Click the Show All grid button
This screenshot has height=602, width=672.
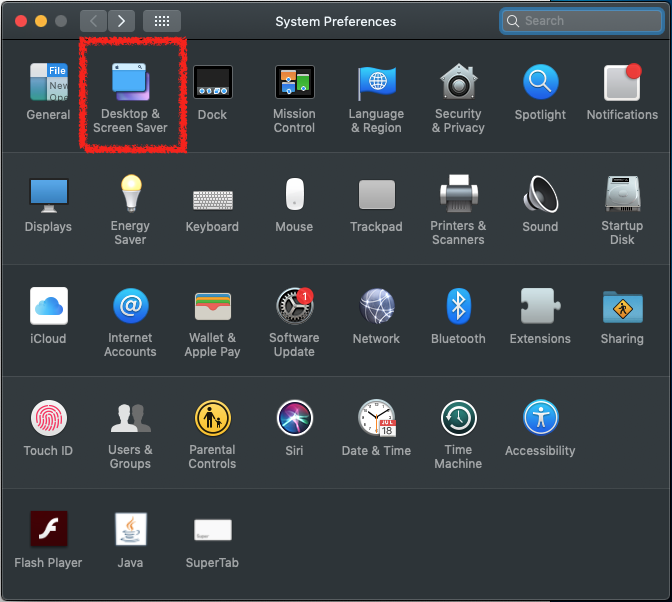tap(162, 21)
